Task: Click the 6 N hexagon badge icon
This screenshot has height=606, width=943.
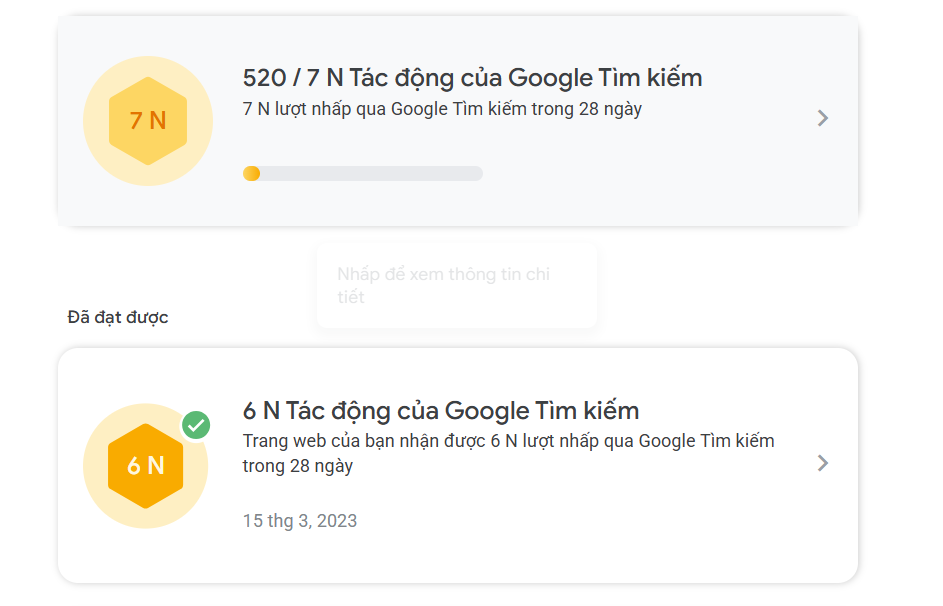Action: 146,466
